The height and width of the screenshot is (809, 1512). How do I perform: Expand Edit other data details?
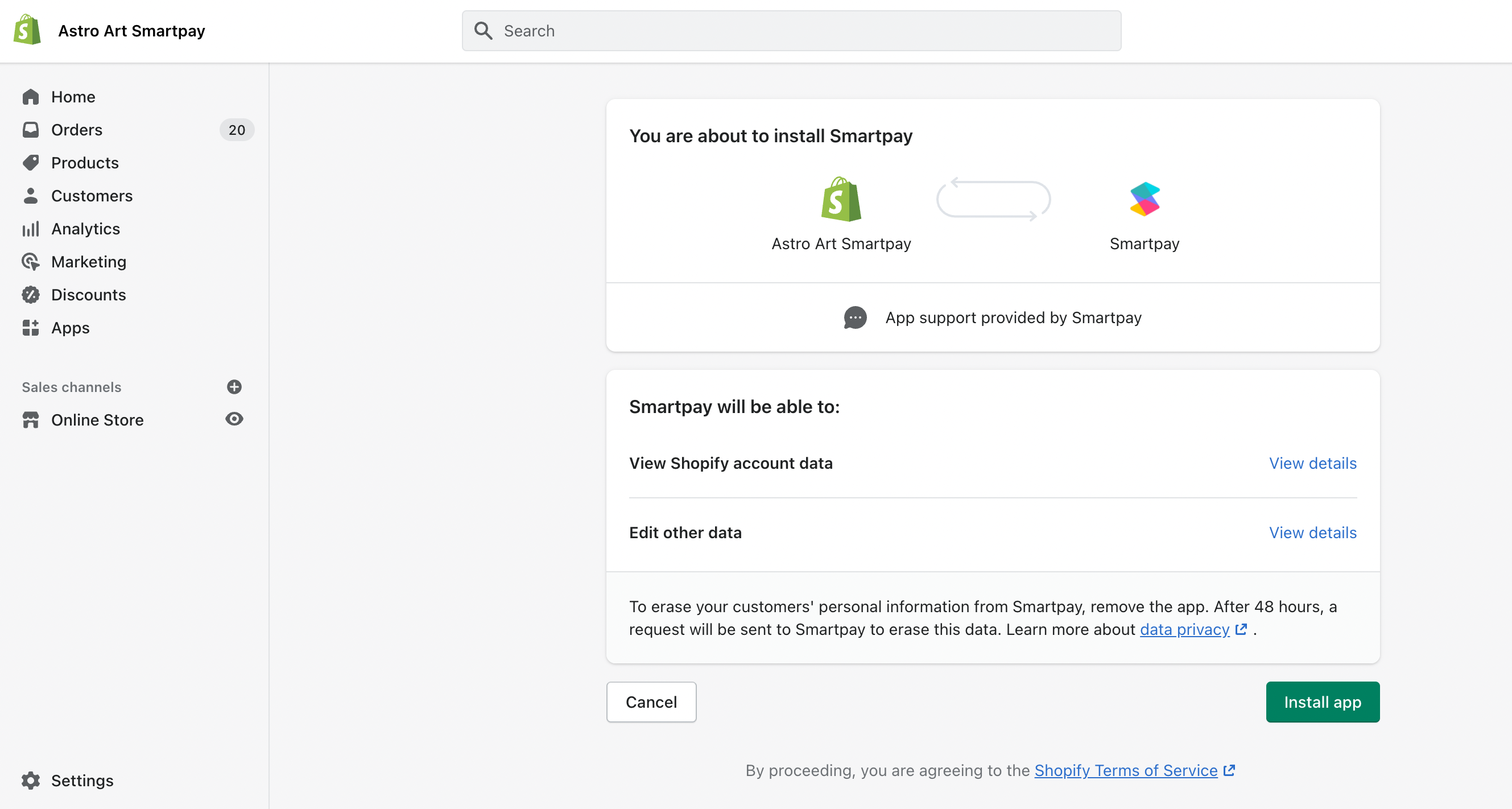click(1312, 533)
